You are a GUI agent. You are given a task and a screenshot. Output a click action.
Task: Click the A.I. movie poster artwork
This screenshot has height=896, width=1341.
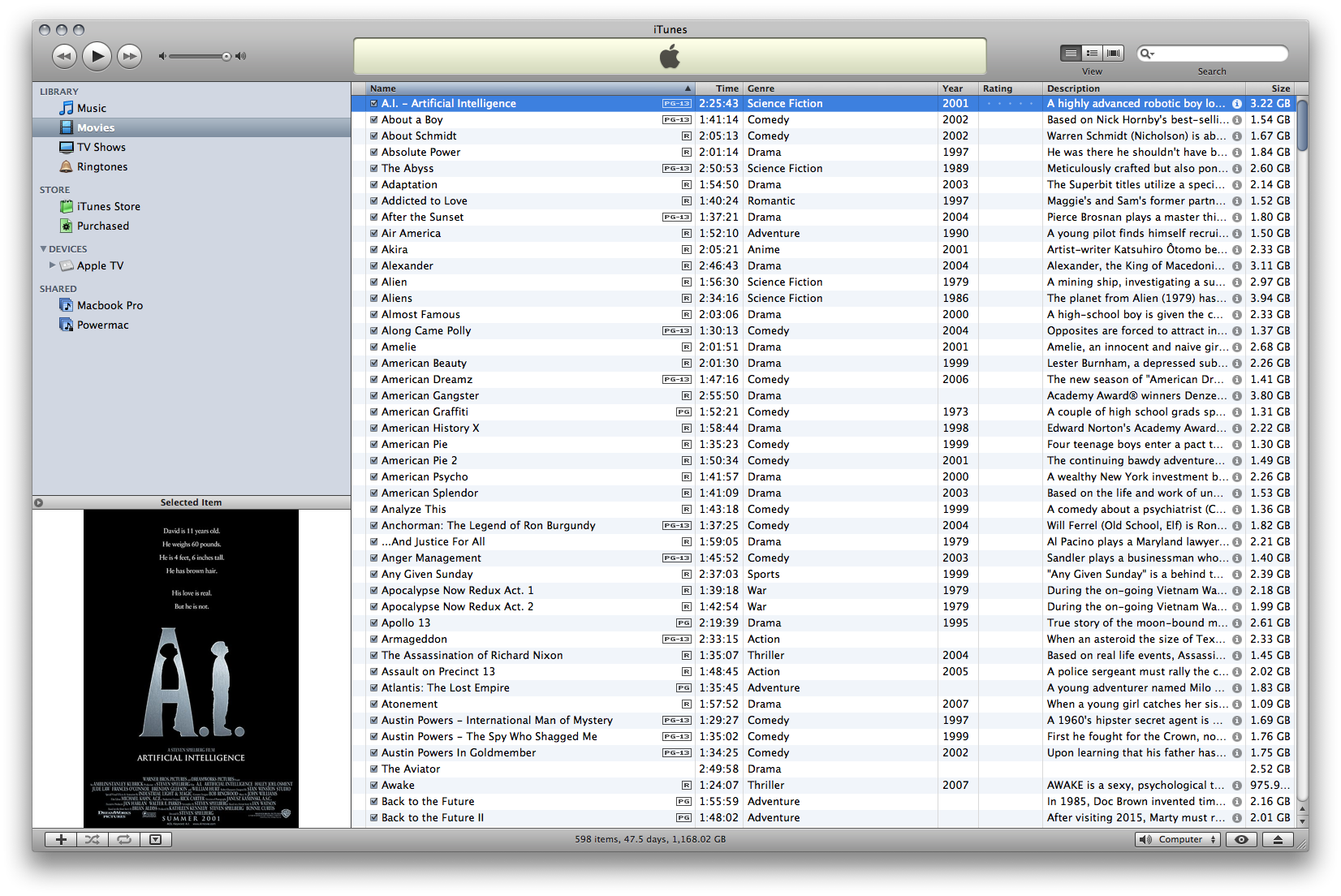191,668
